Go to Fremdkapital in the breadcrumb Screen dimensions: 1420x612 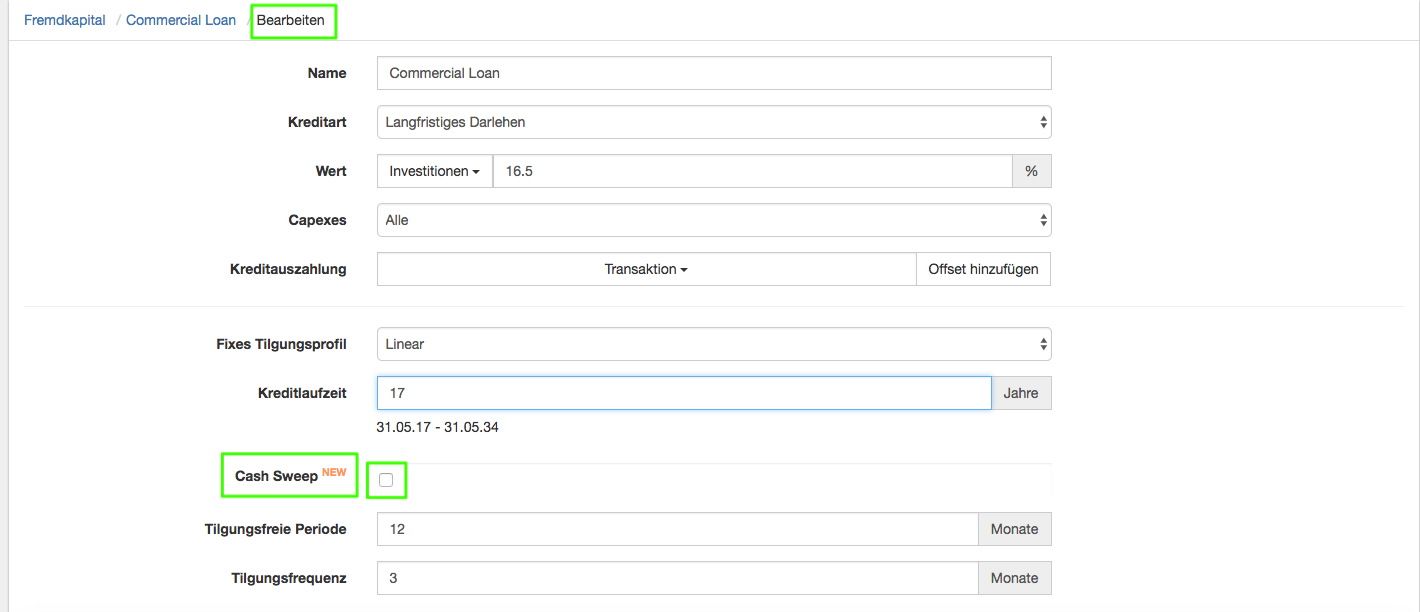pos(65,20)
